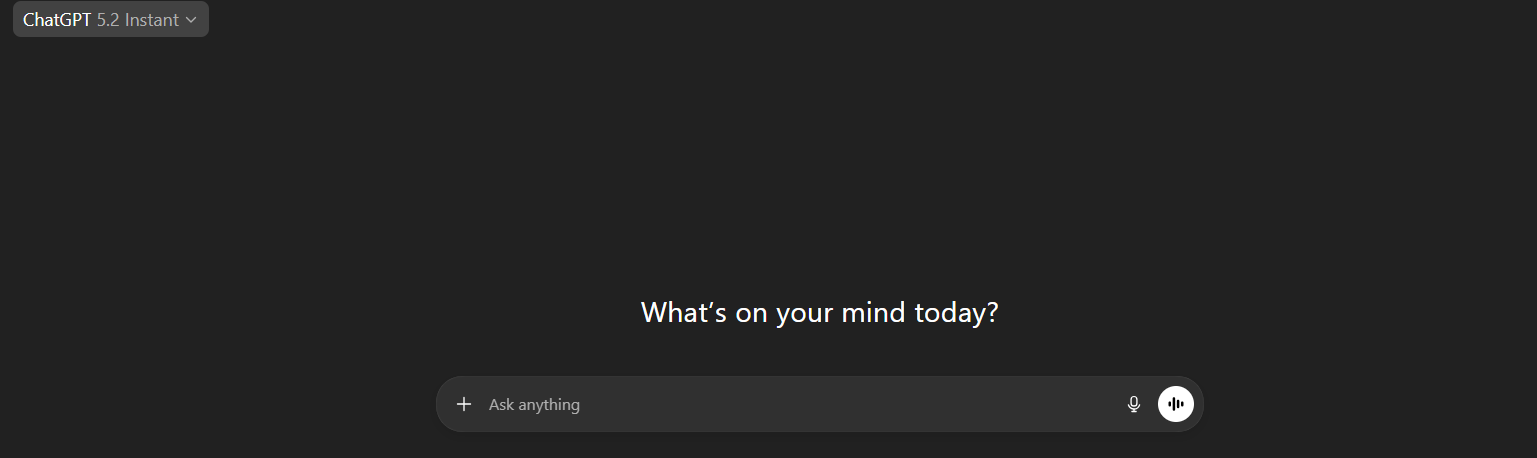
Task: Click the chevron beside 5.2 Instant
Action: 191,20
